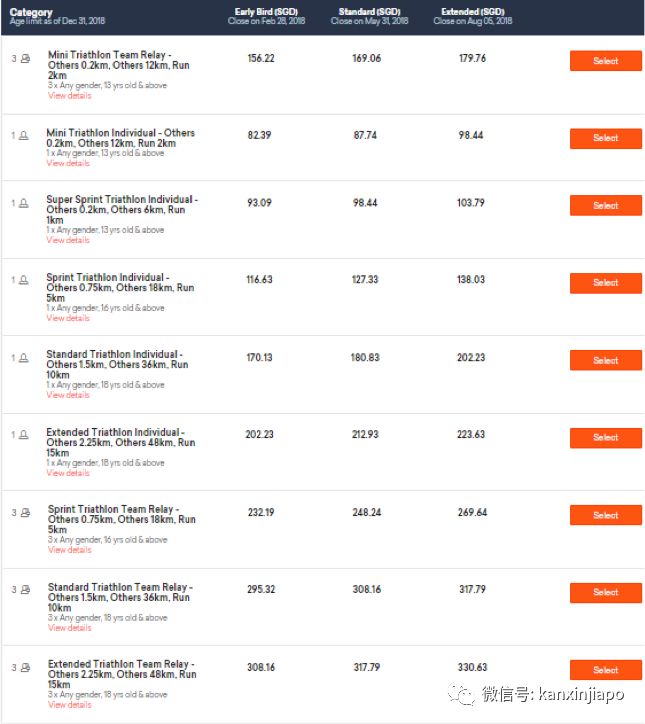This screenshot has height=724, width=645.
Task: Click person icon beside Super Sprint Triathlon Individual
Action: tap(24, 203)
